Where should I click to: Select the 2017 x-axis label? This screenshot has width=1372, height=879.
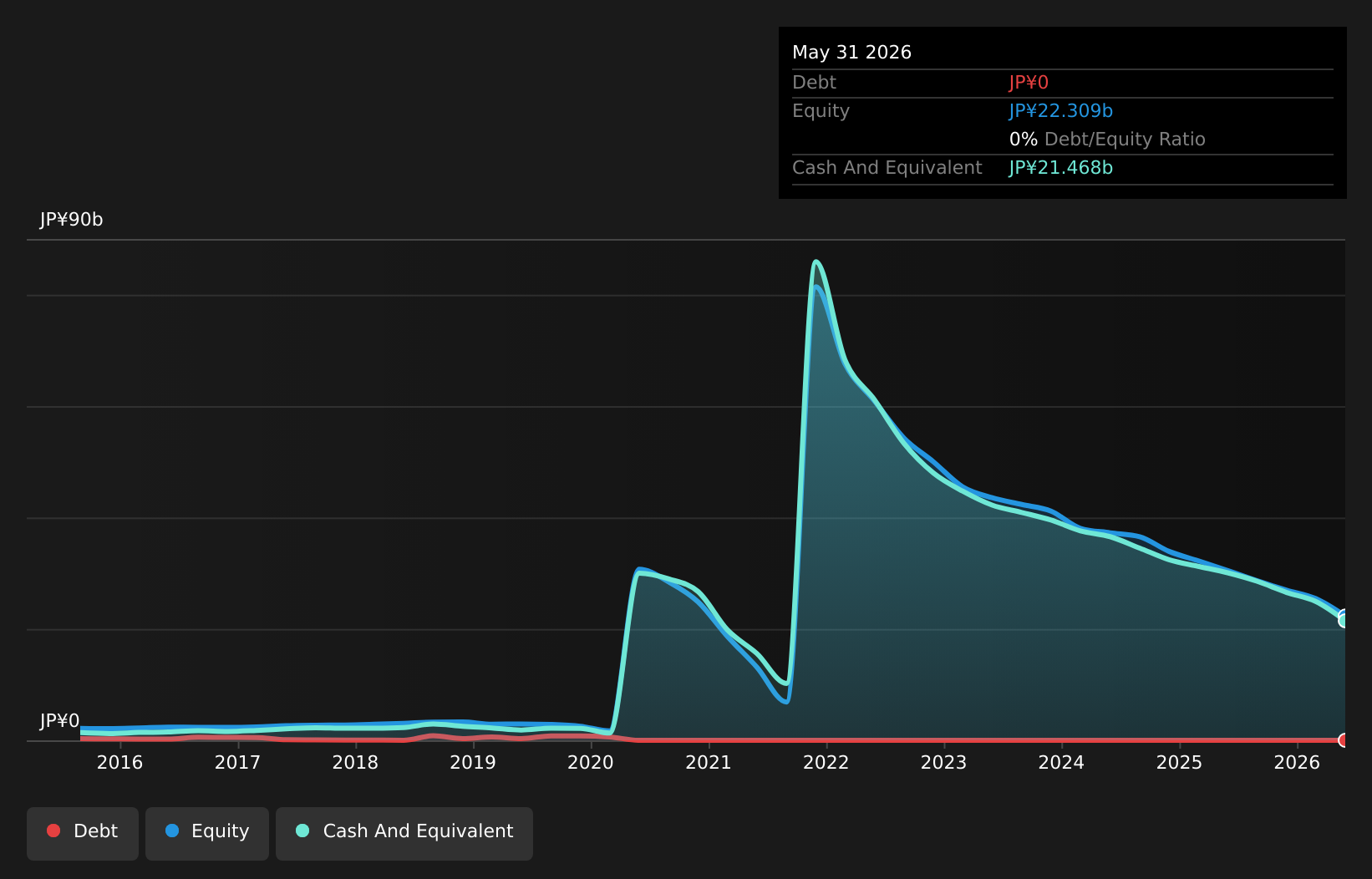[x=237, y=763]
